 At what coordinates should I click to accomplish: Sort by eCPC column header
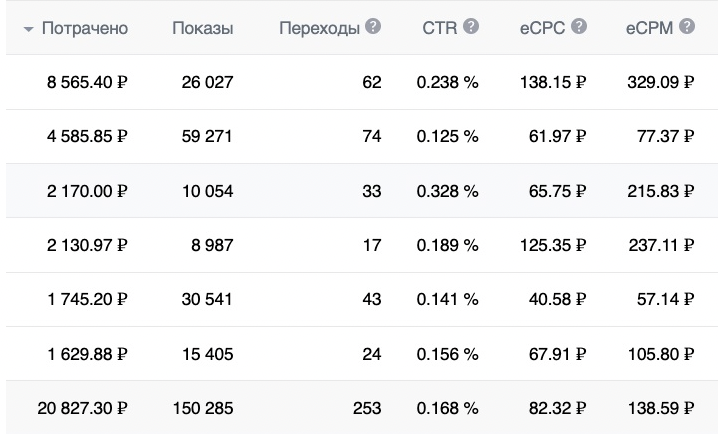pyautogui.click(x=543, y=28)
